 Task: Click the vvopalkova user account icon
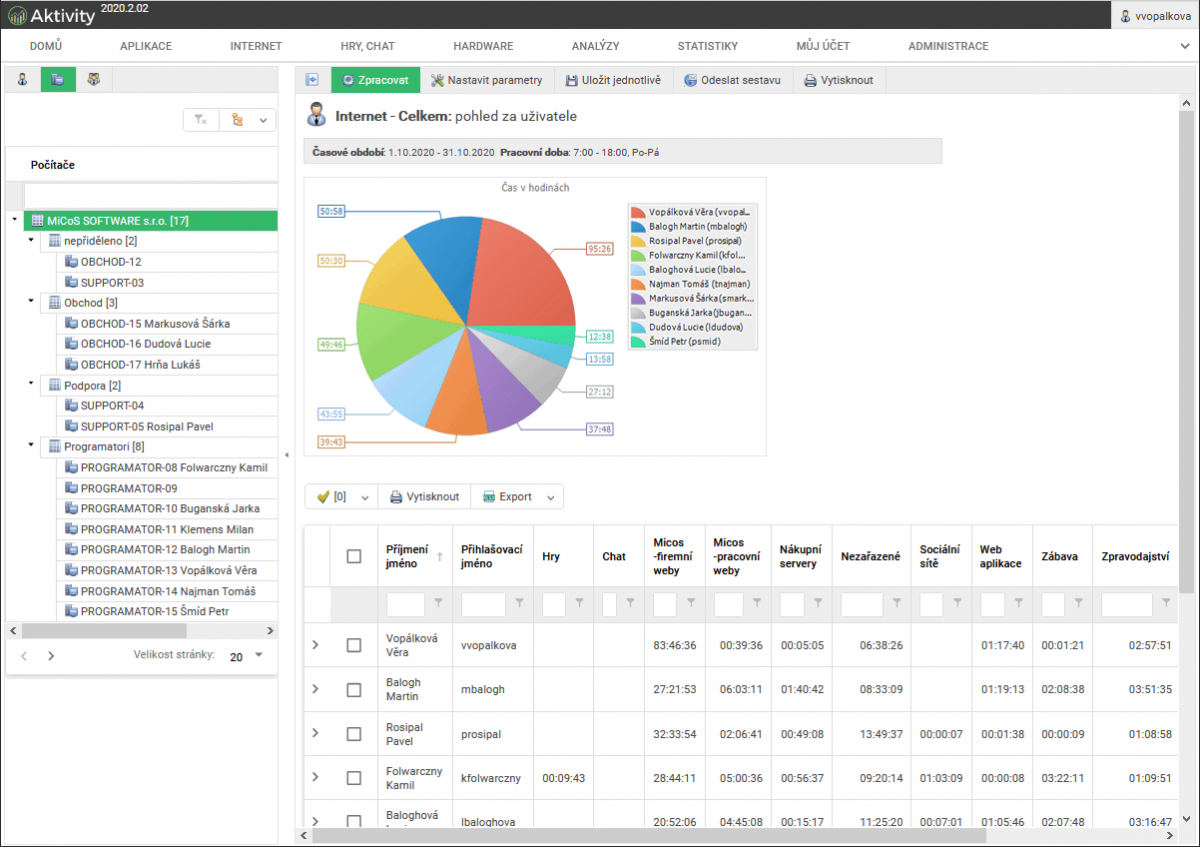1126,16
